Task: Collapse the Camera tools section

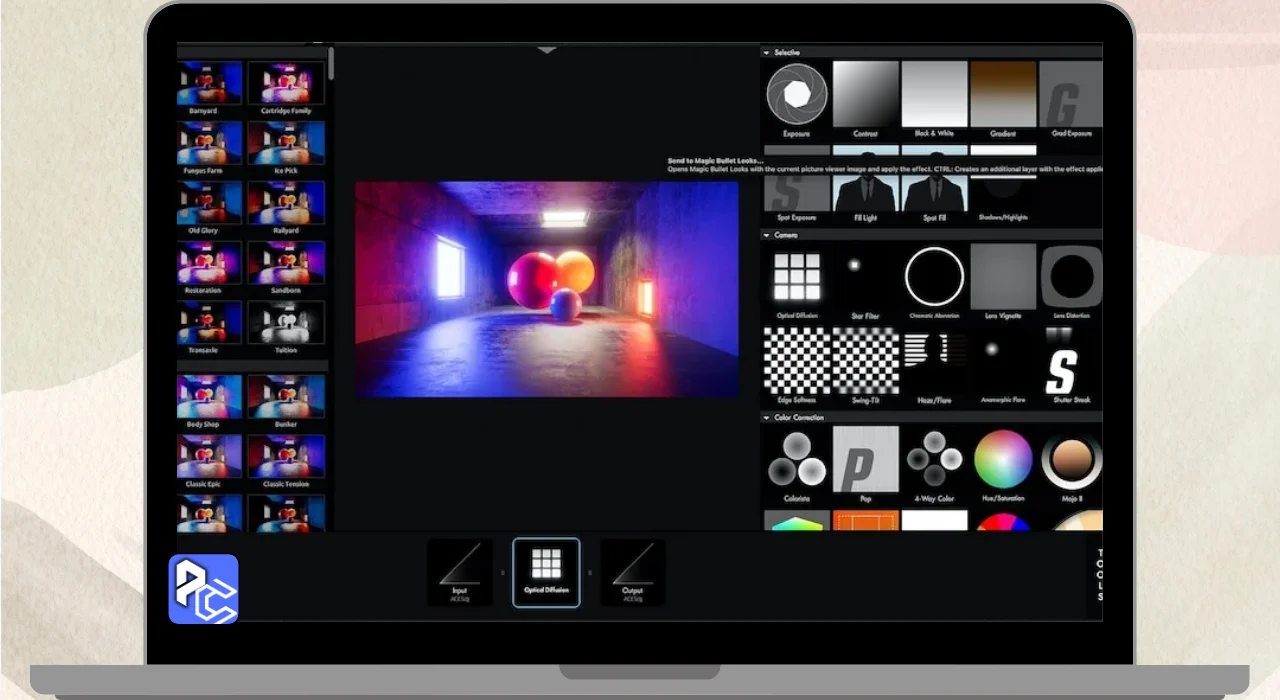Action: (x=767, y=235)
